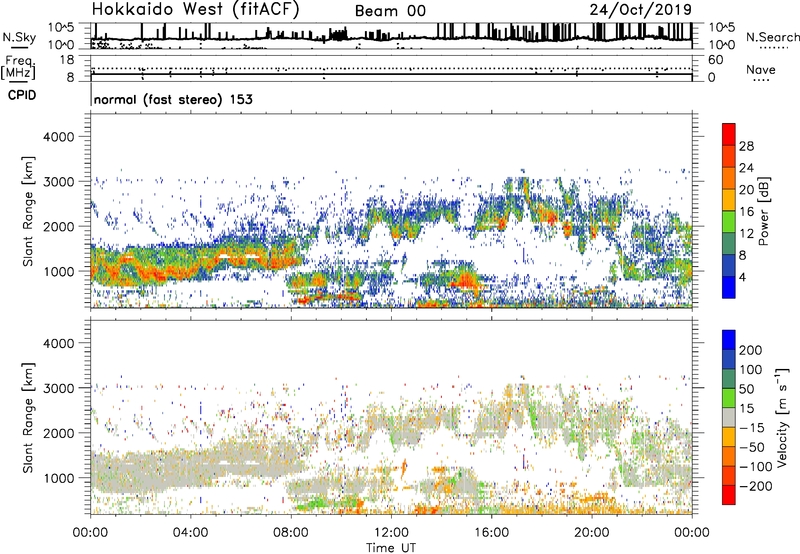Click the '100' velocity colorbar tick
The height and width of the screenshot is (554, 800).
751,370
